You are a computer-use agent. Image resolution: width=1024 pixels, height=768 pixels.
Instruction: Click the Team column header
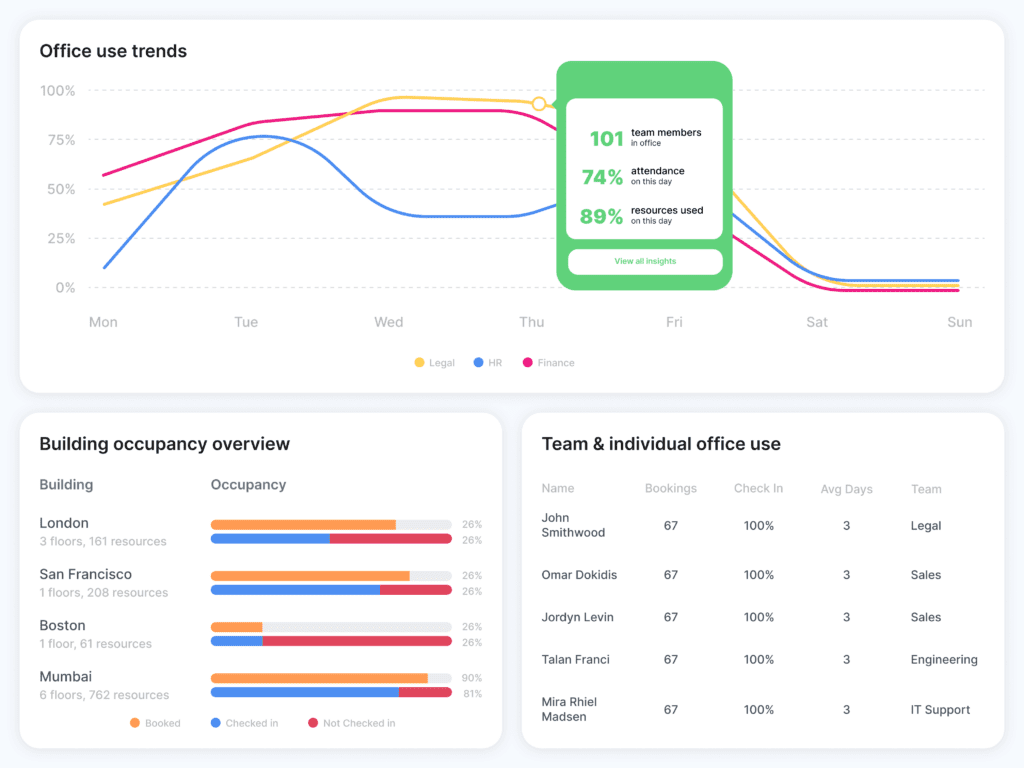[x=926, y=489]
